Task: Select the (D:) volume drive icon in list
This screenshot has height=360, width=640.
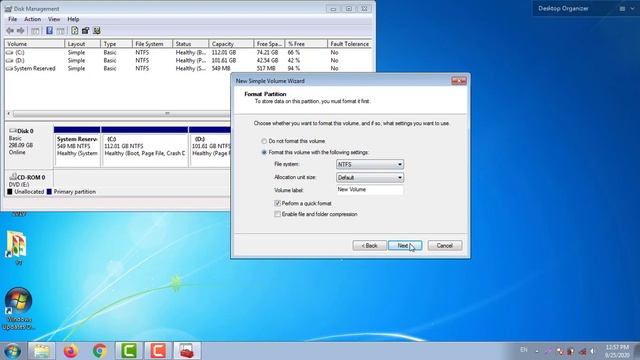Action: coord(9,60)
